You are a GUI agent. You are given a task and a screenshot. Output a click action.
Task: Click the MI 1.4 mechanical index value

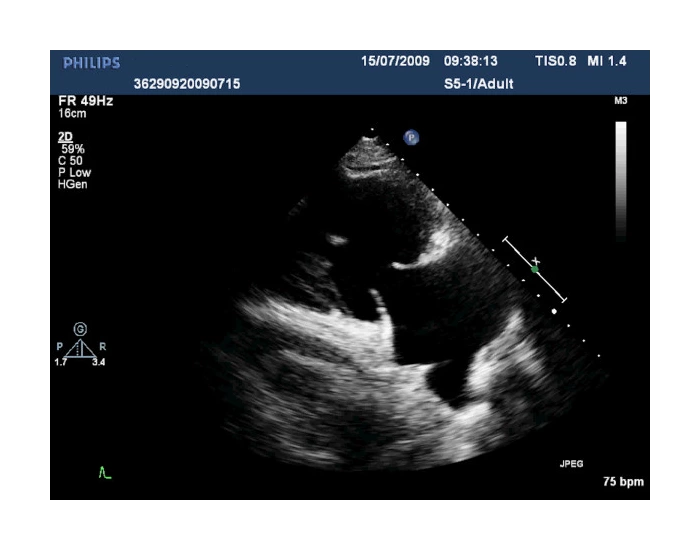click(x=607, y=61)
